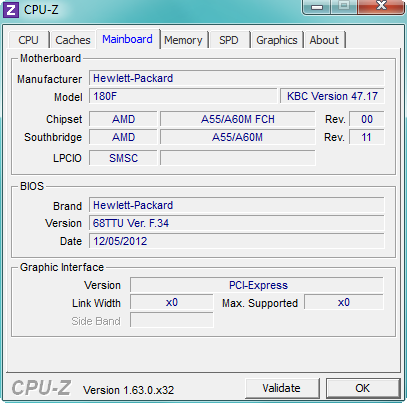The image size is (407, 403).
Task: Open the SPD tab
Action: [229, 40]
